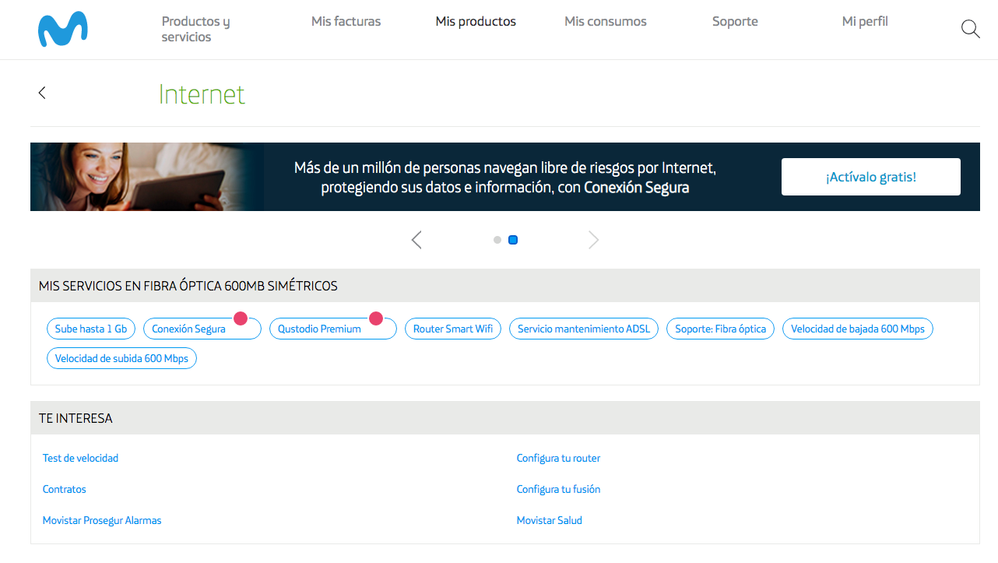Open Configura tu router link

558,458
